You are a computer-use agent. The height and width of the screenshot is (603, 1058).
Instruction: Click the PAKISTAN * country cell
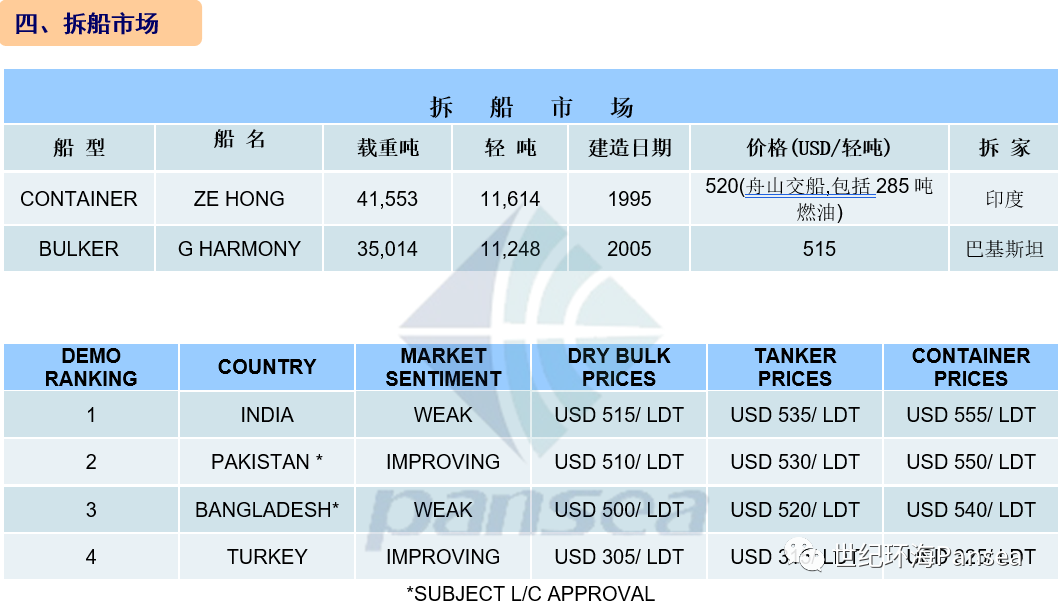(267, 462)
